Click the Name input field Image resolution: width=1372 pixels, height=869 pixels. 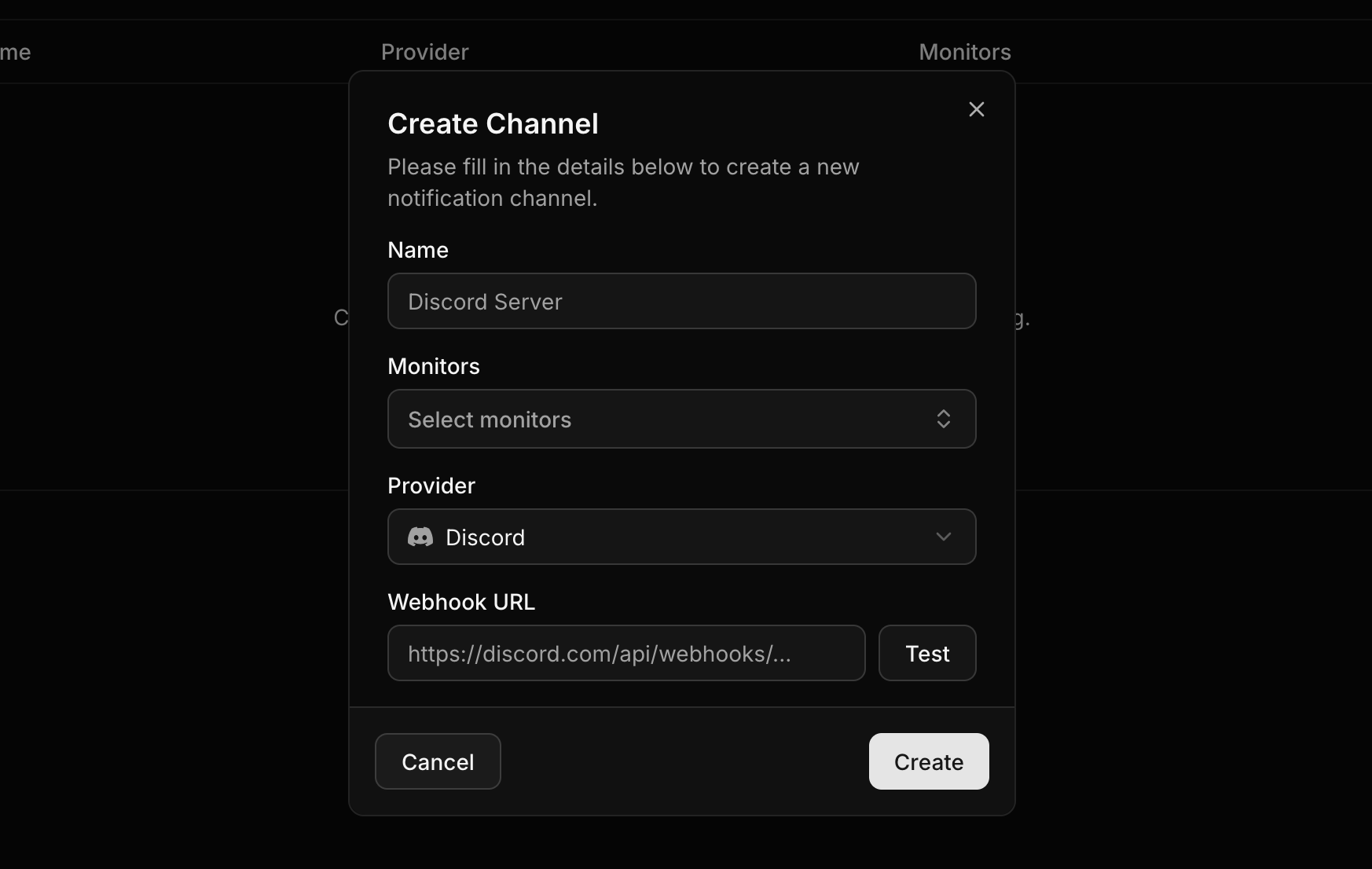(681, 301)
